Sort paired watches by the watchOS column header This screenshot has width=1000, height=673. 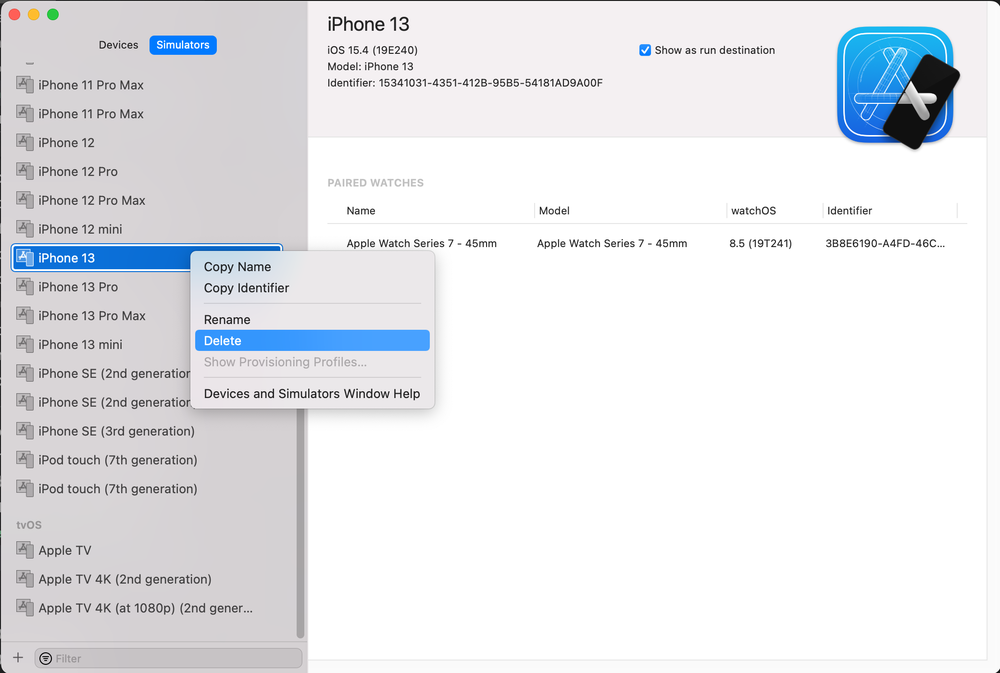(753, 211)
